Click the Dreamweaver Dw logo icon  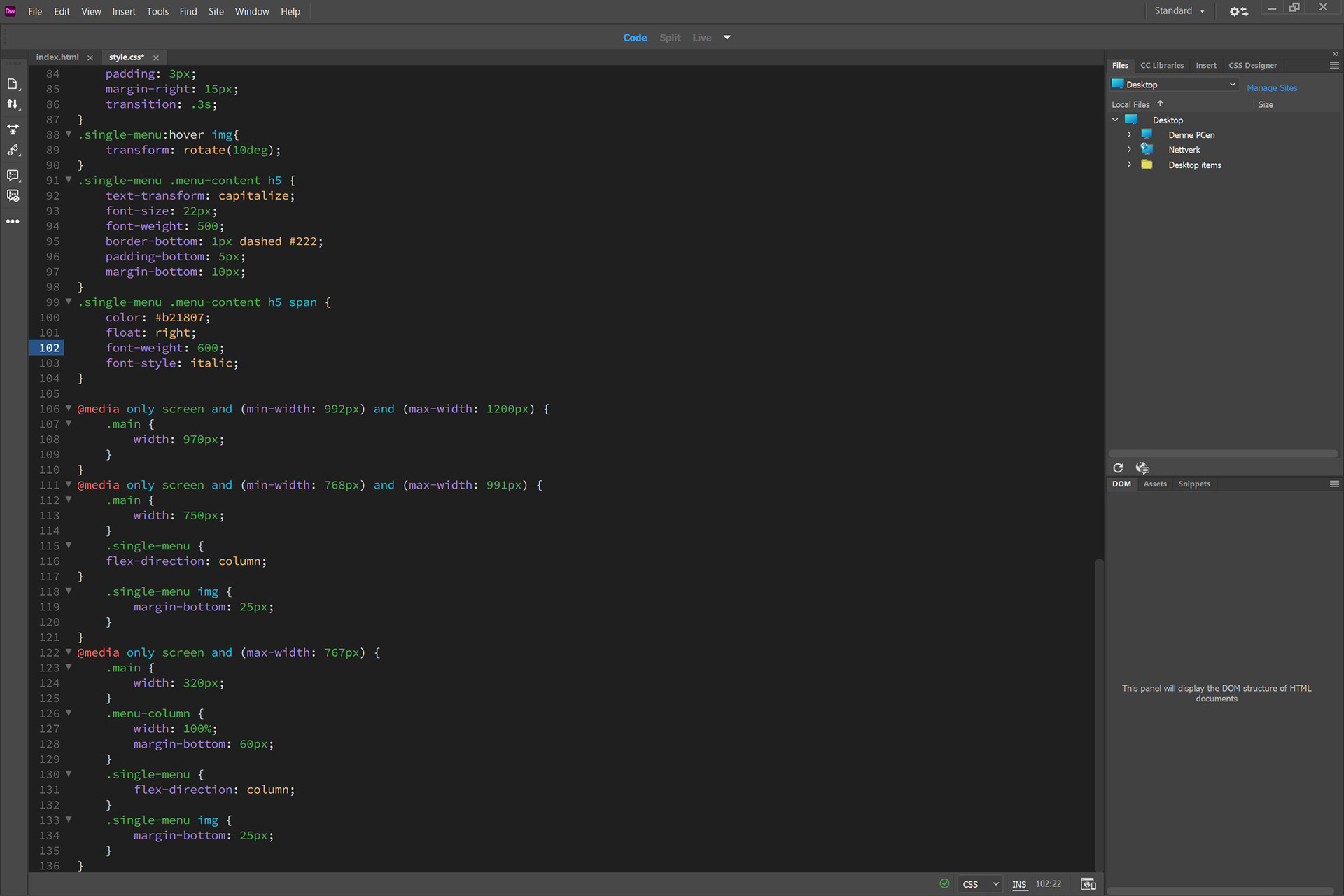tap(10, 11)
